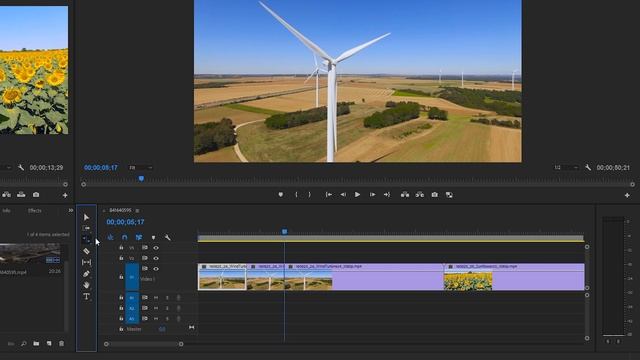Viewport: 640px width, 360px height.
Task: Go to Out point in Program Monitor
Action: (x=387, y=195)
